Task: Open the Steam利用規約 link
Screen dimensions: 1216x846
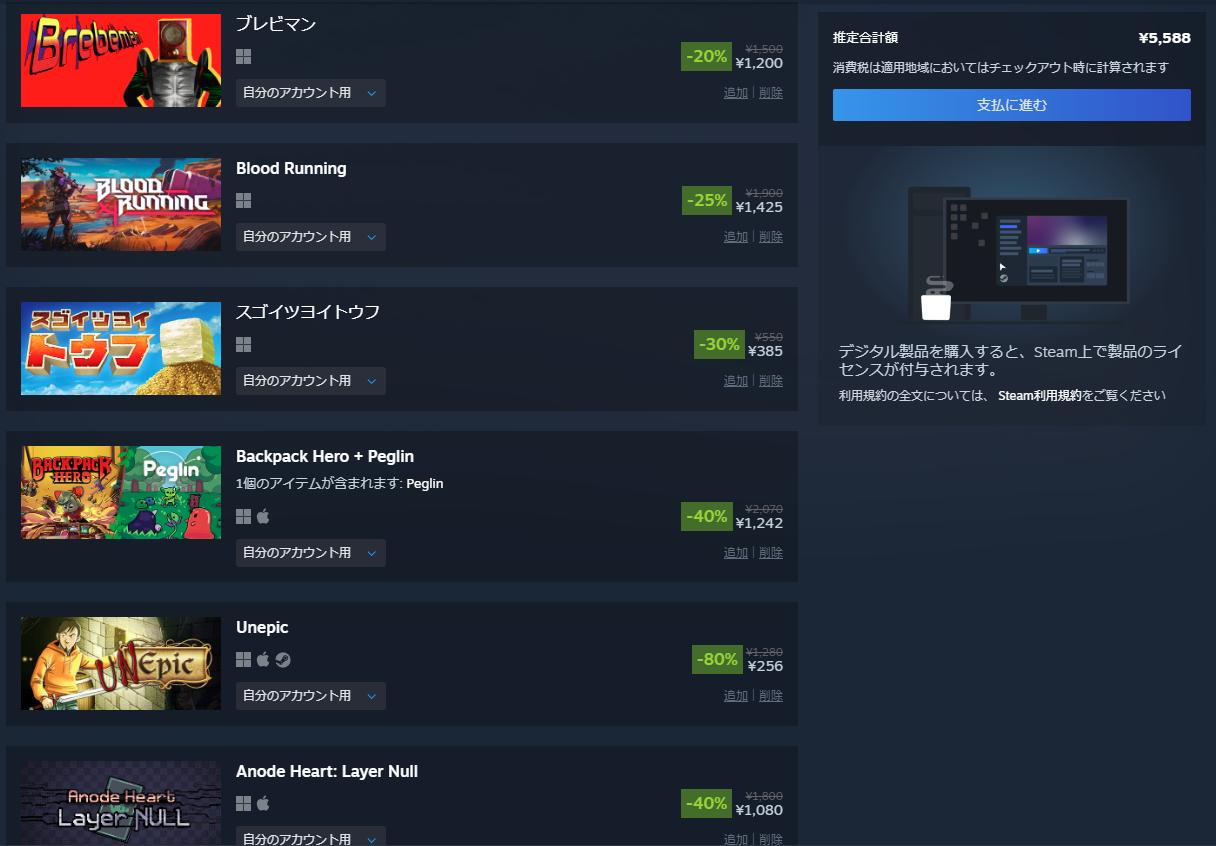Action: point(1039,396)
